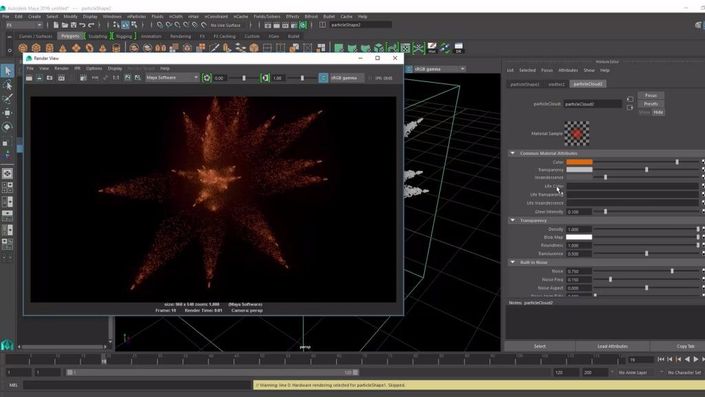
Task: Click the Hide button
Action: pos(658,112)
